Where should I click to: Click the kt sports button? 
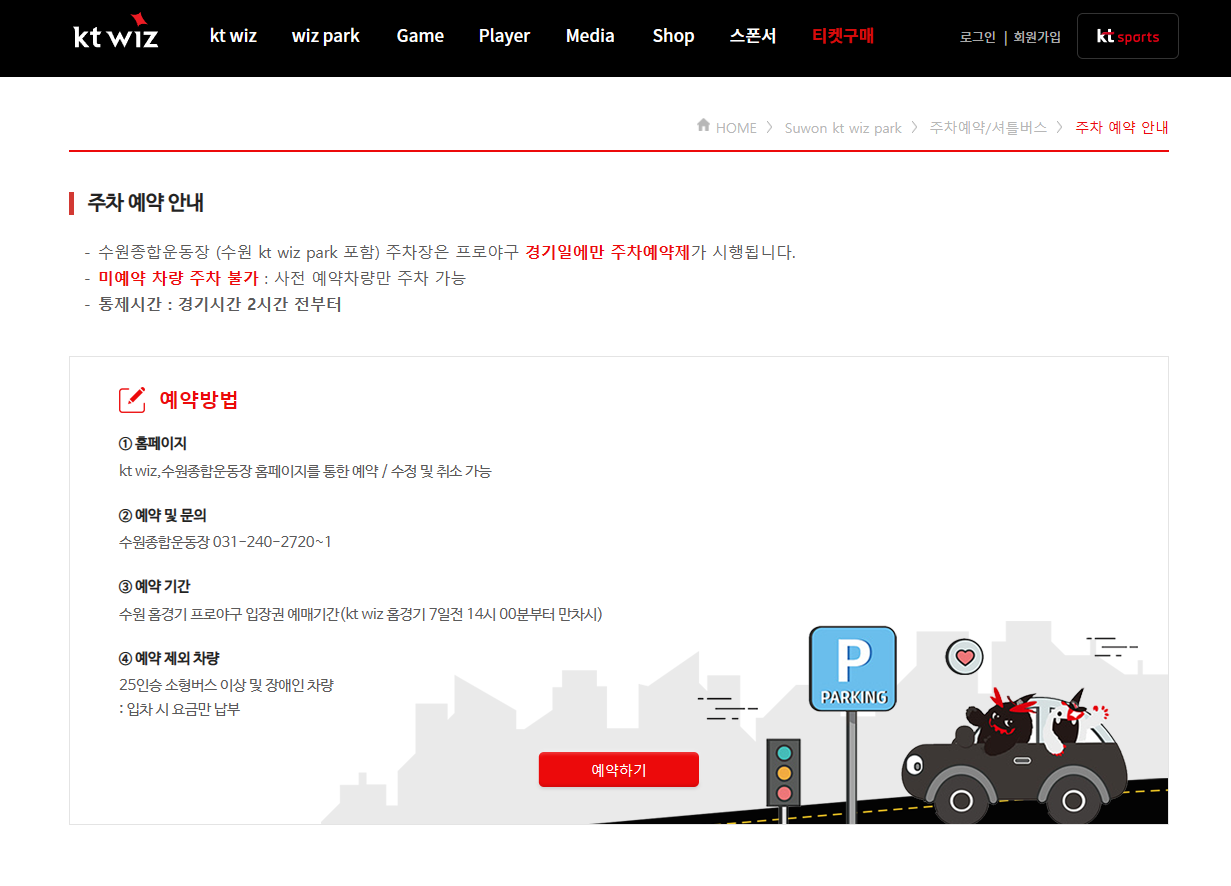pos(1128,36)
